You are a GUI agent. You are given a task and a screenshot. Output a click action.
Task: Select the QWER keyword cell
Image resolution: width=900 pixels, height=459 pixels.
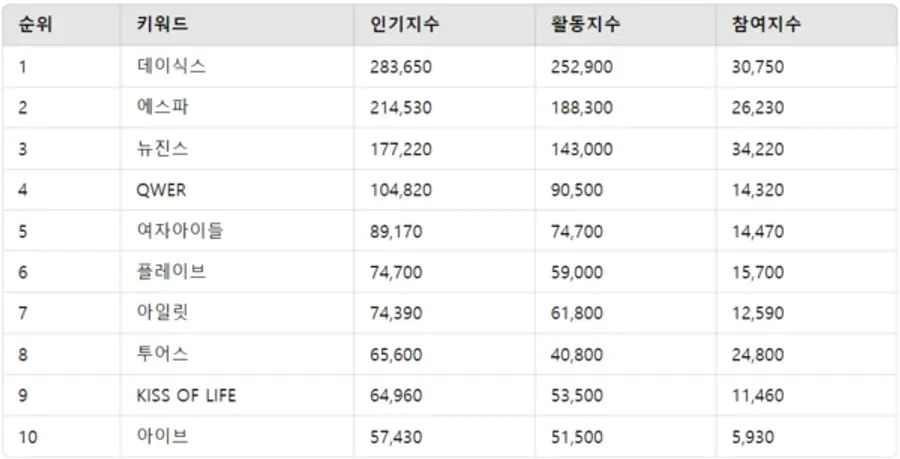pyautogui.click(x=161, y=190)
